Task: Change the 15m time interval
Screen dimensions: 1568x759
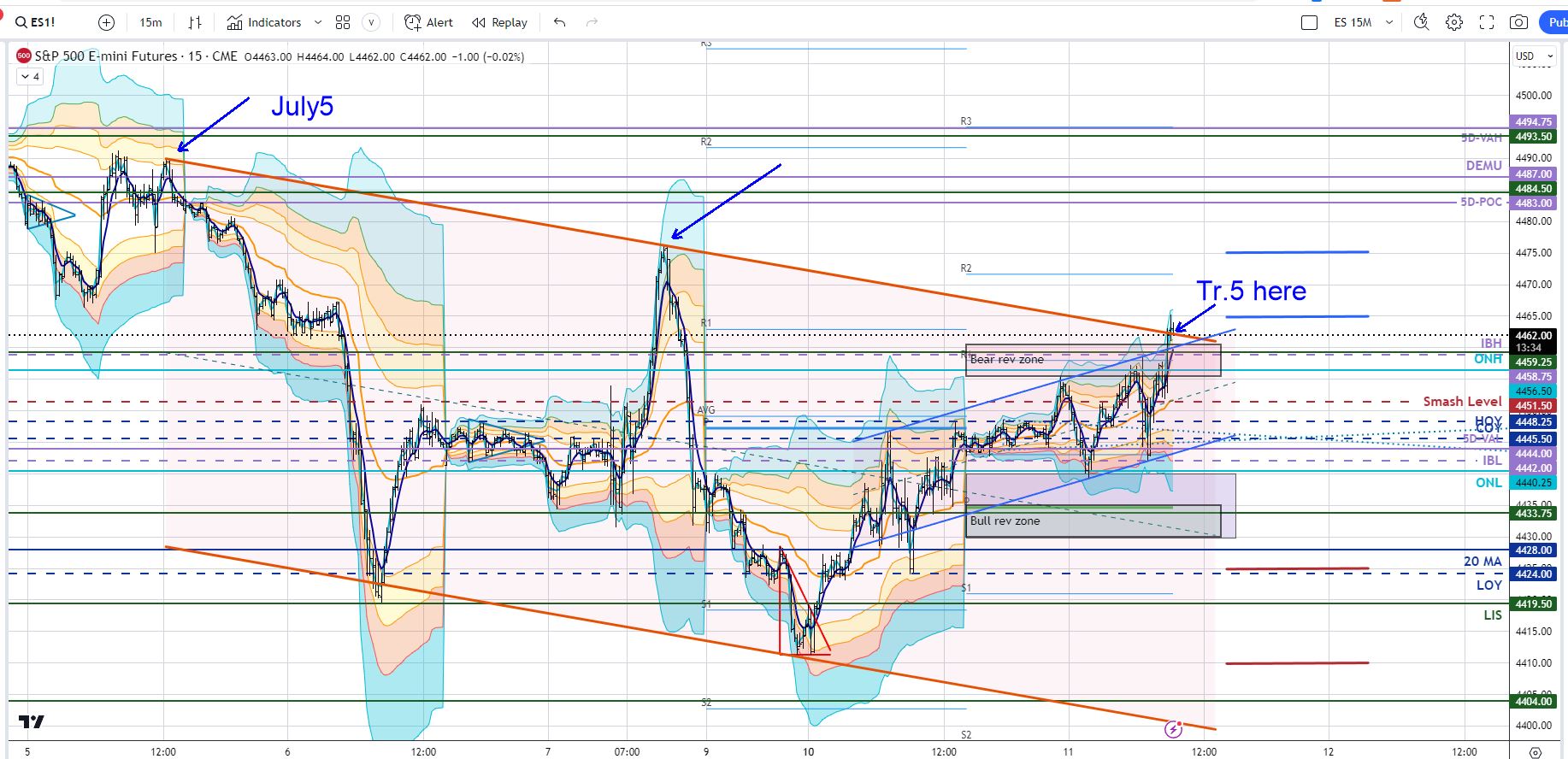Action: (150, 22)
